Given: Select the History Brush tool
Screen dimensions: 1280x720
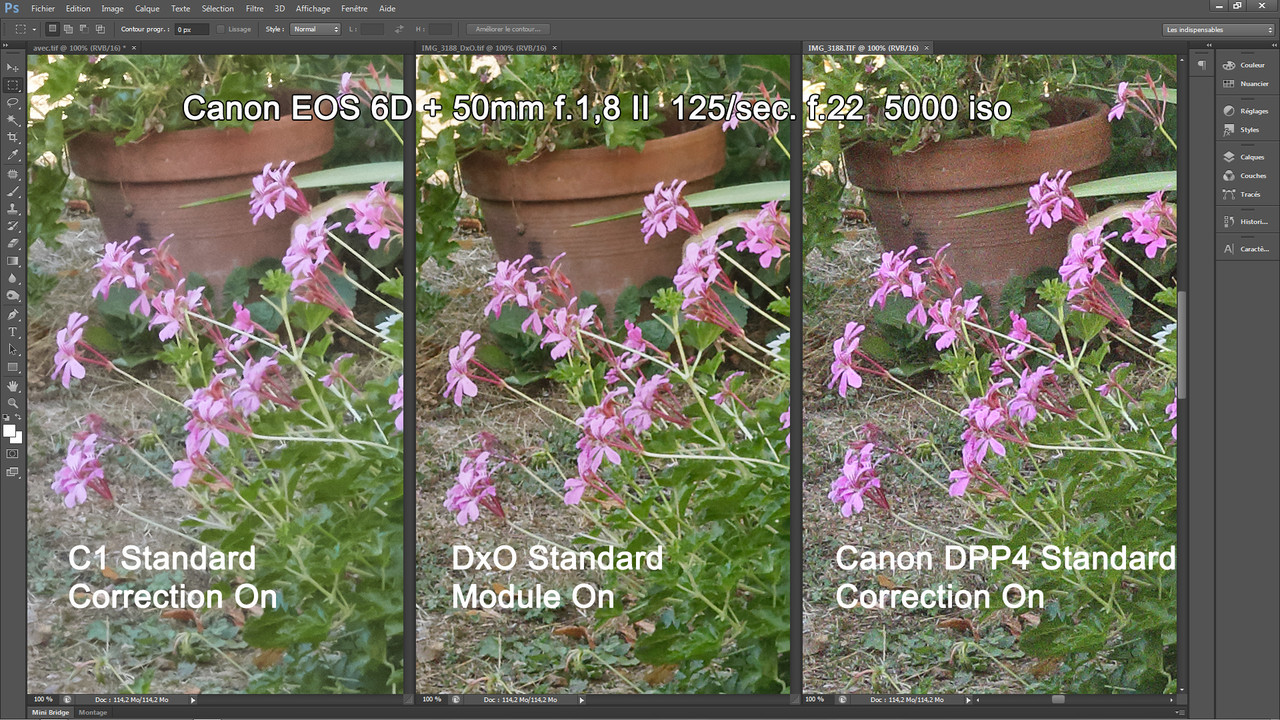Looking at the screenshot, I should 13,226.
